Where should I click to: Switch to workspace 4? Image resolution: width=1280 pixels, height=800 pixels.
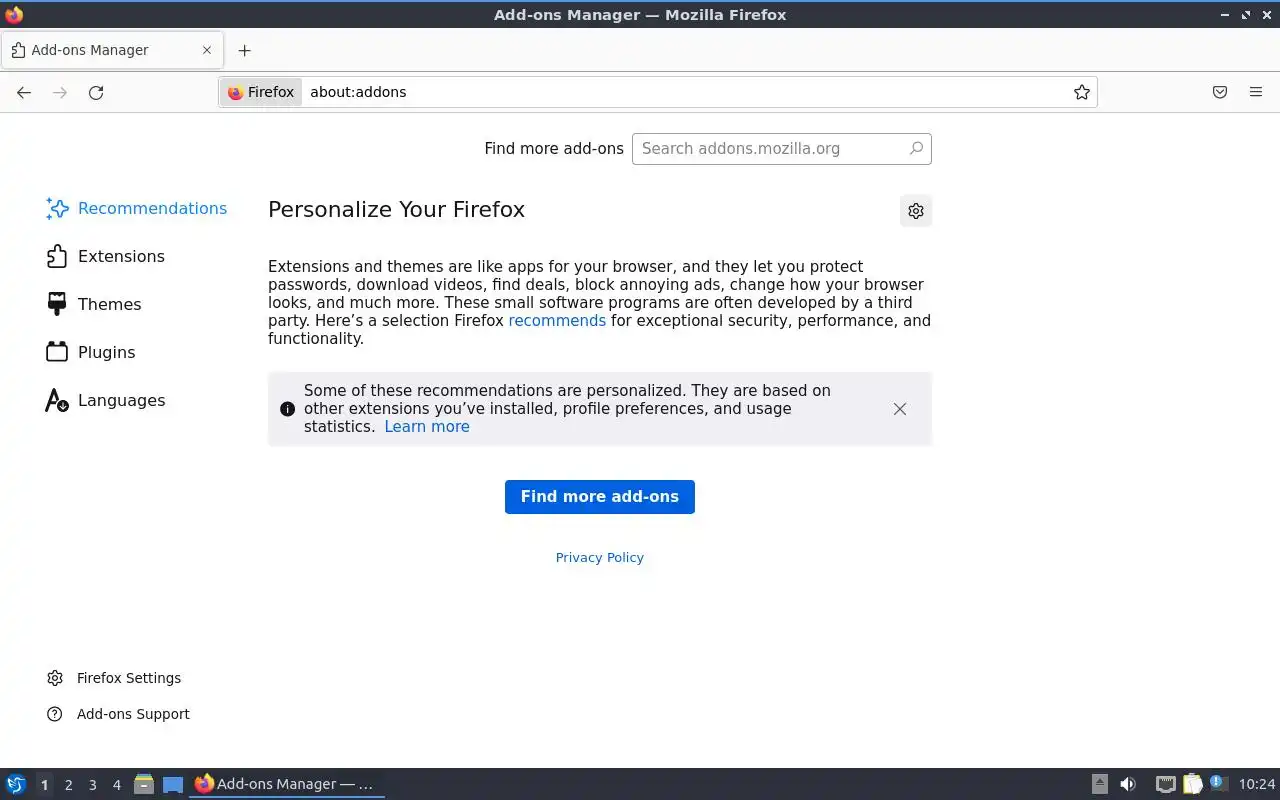(x=116, y=785)
